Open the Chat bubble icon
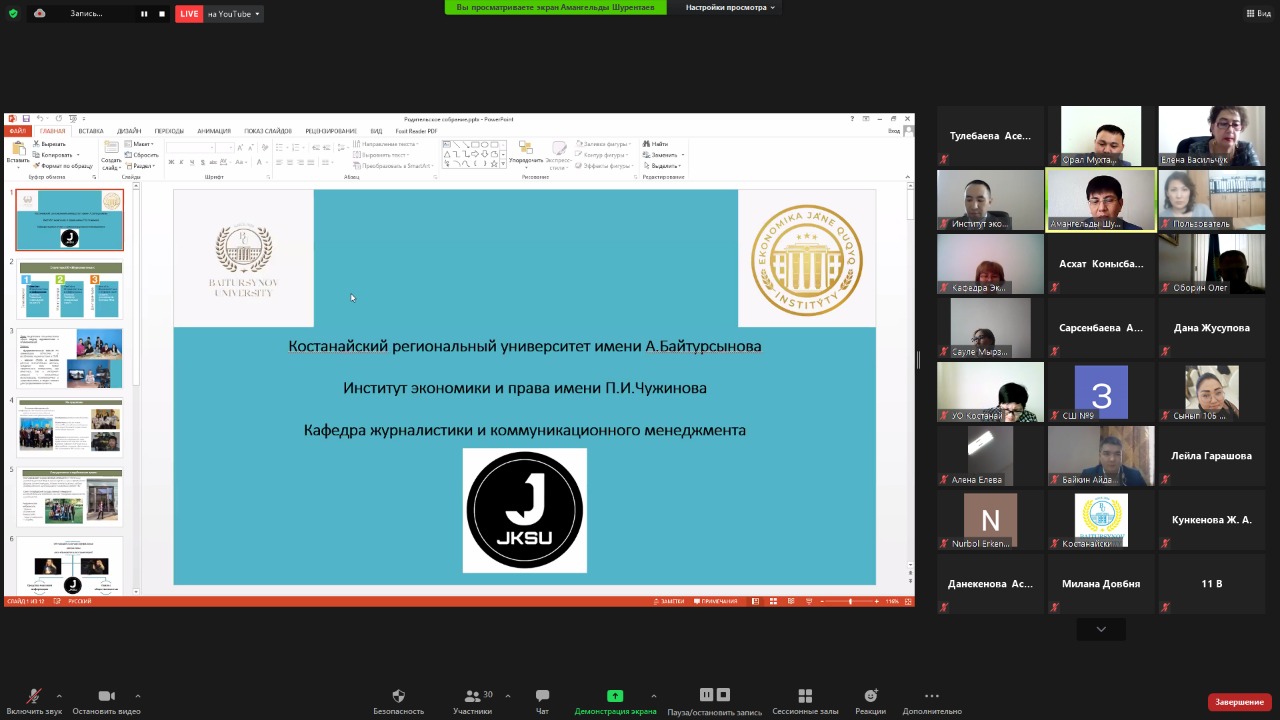The image size is (1280, 720). (x=542, y=696)
